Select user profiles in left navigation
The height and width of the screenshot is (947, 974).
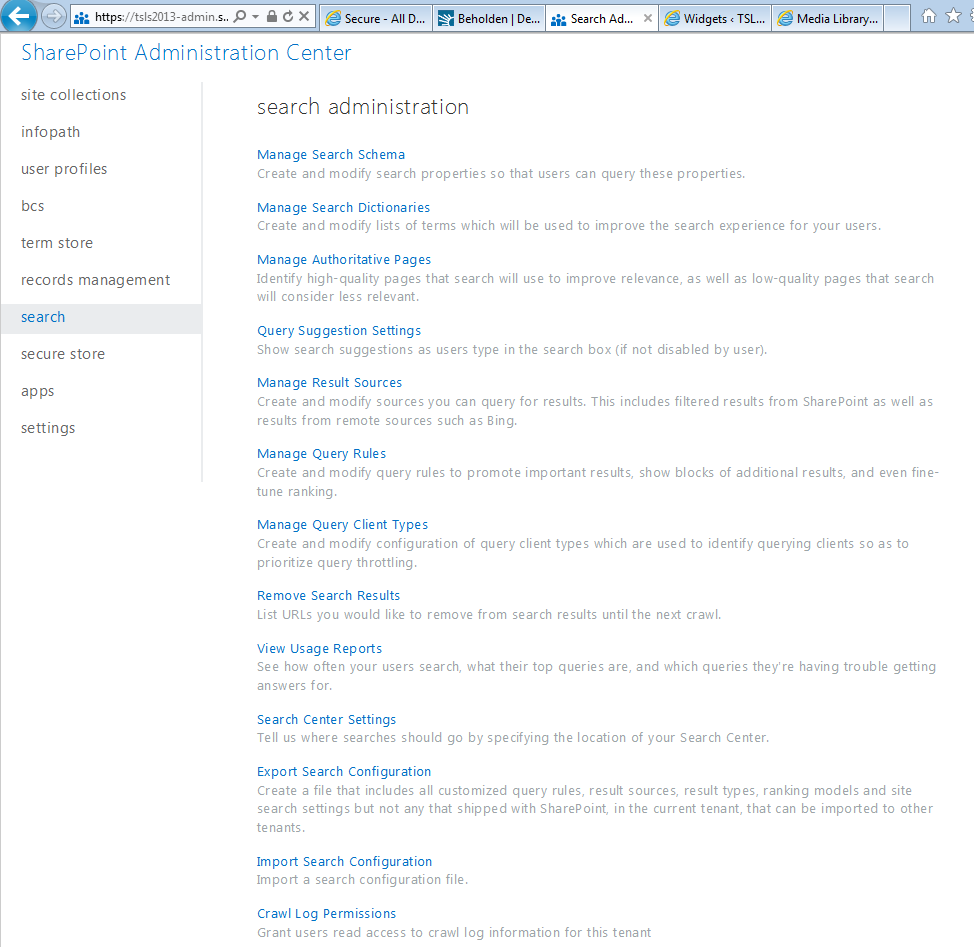(64, 169)
